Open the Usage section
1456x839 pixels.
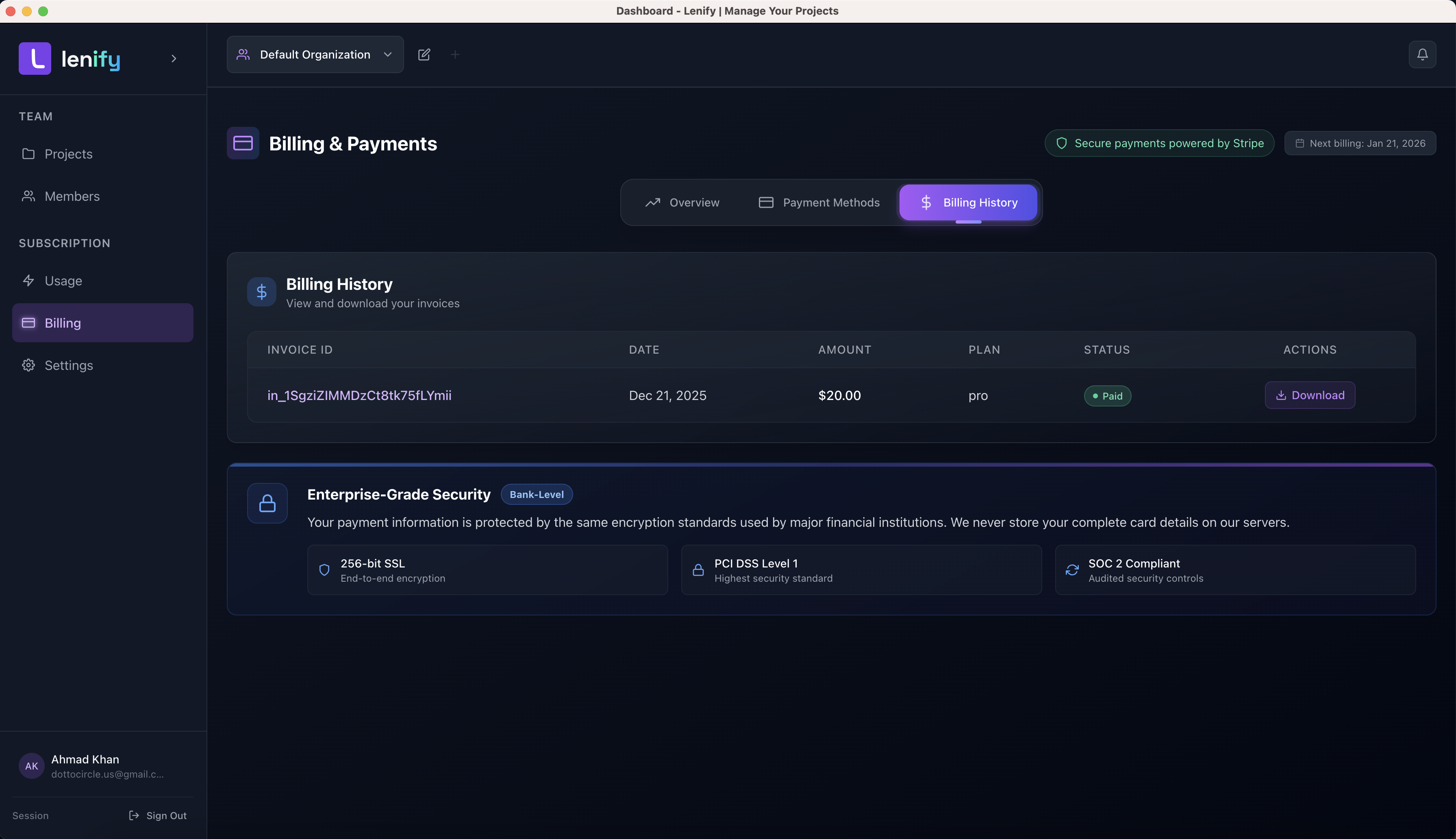point(63,280)
